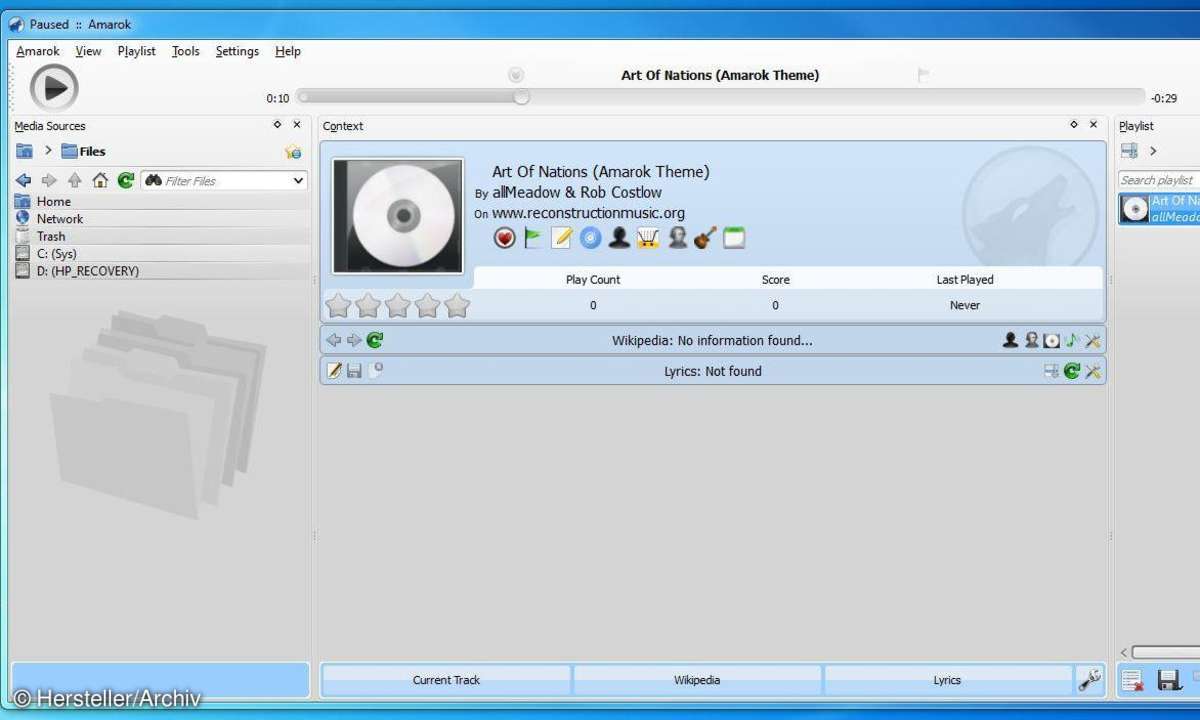The image size is (1200, 720).
Task: Click the black artist silhouette icon under title
Action: pos(620,238)
